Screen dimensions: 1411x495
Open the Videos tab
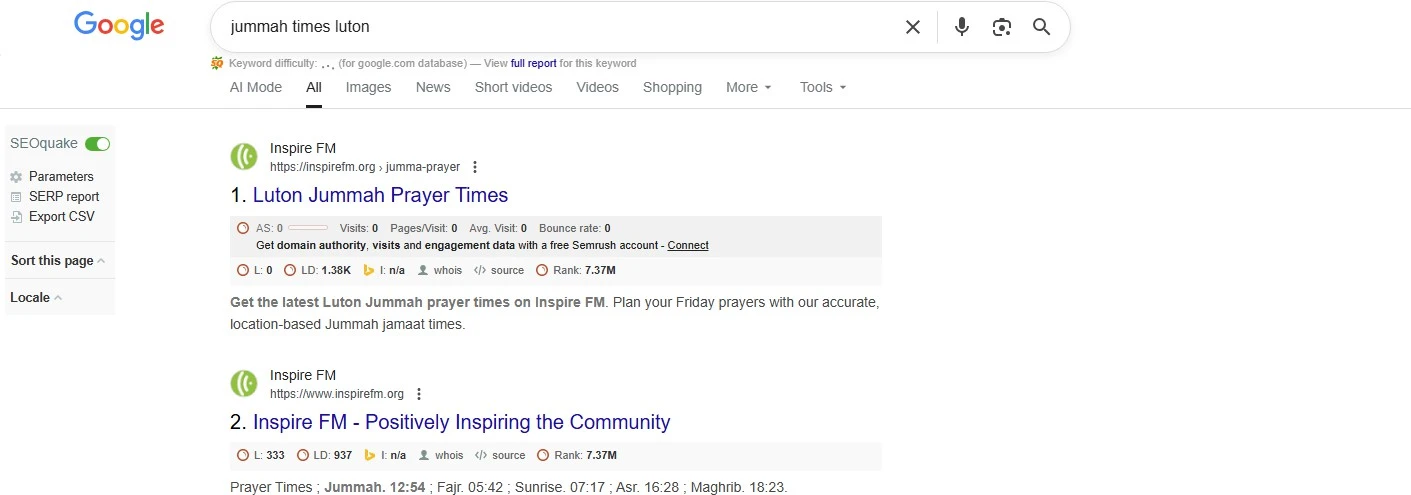pos(598,87)
